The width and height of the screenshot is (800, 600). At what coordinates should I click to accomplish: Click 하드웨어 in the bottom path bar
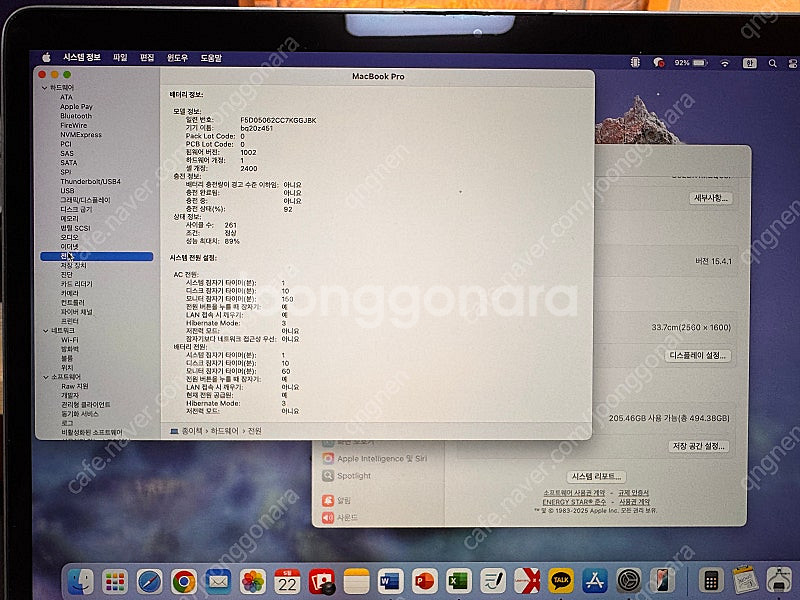click(224, 431)
